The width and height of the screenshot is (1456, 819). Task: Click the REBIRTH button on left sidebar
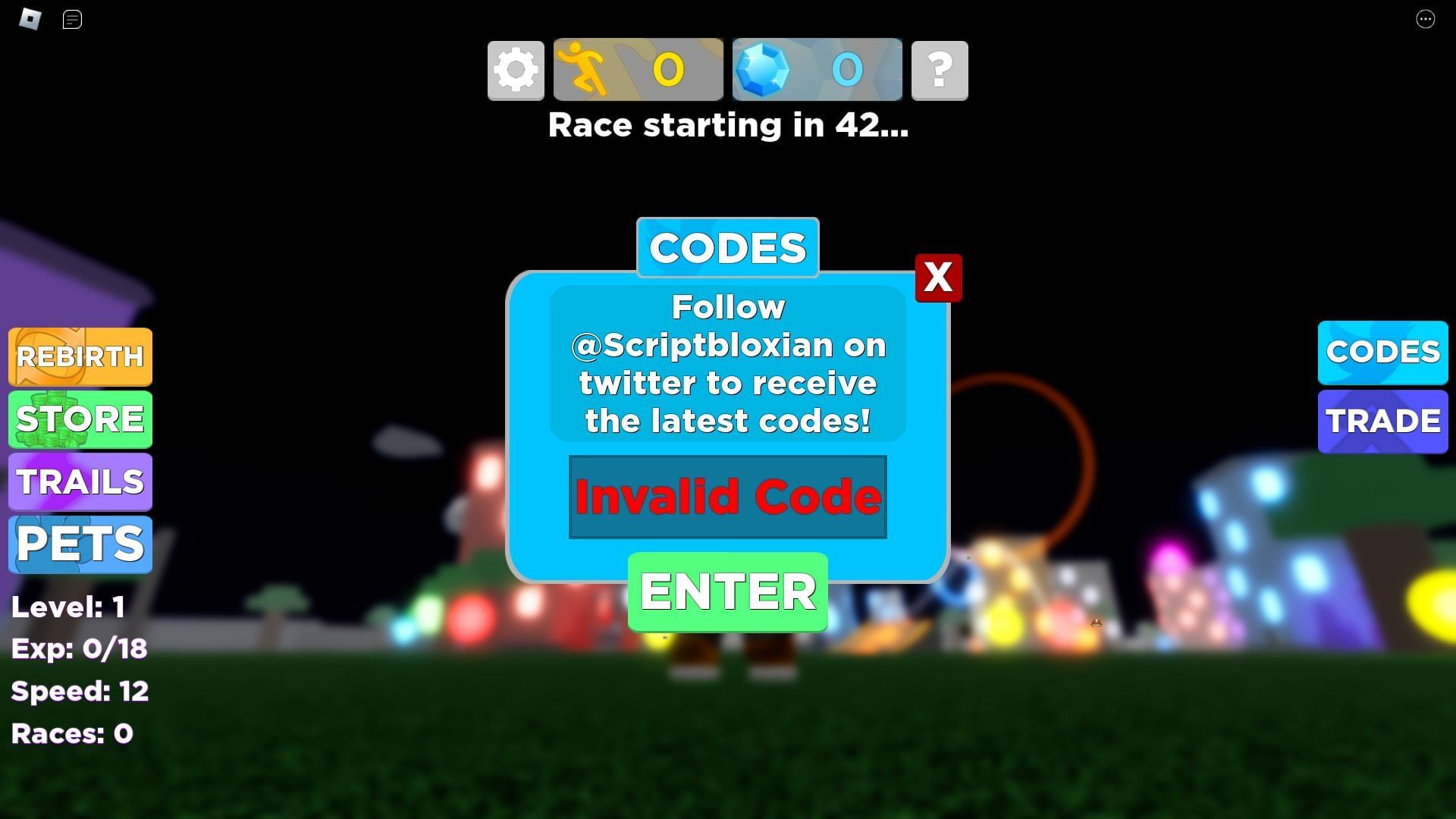click(x=80, y=356)
